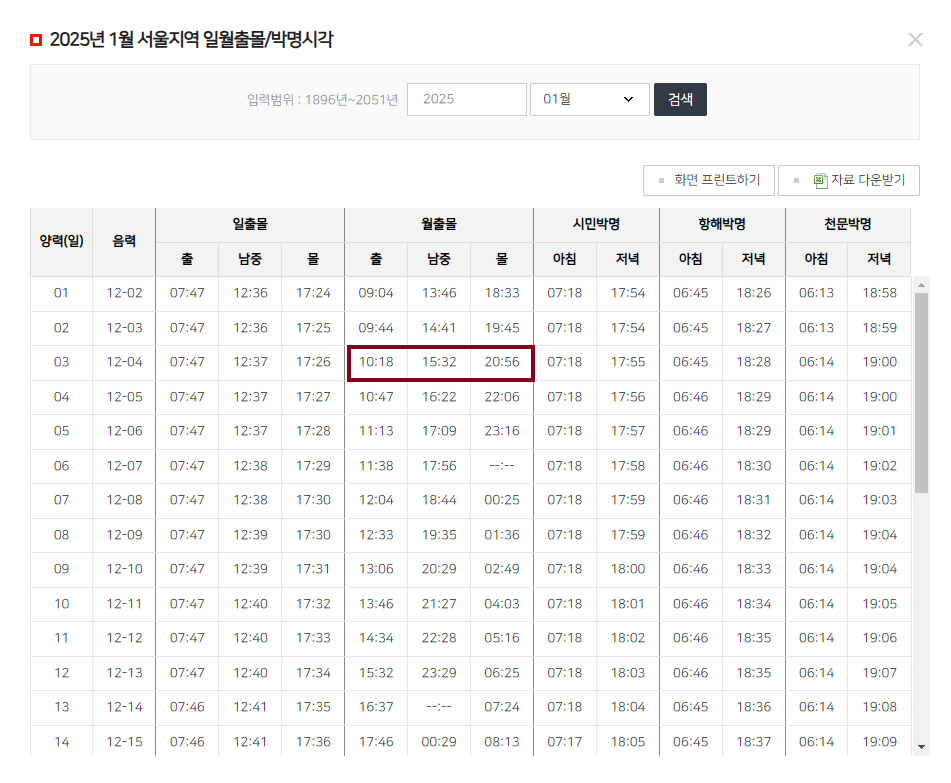951x783 pixels.
Task: Click the 음력 column header
Action: point(124,241)
